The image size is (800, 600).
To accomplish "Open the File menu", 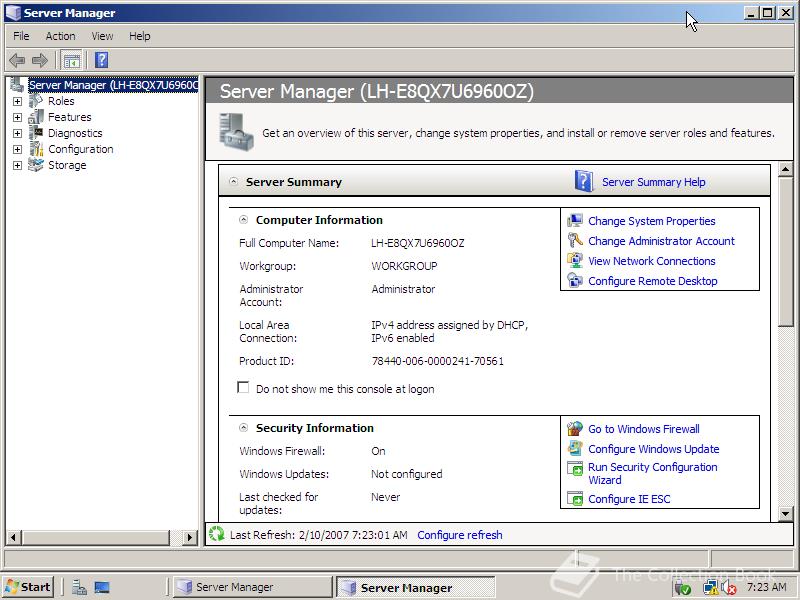I will pos(21,36).
